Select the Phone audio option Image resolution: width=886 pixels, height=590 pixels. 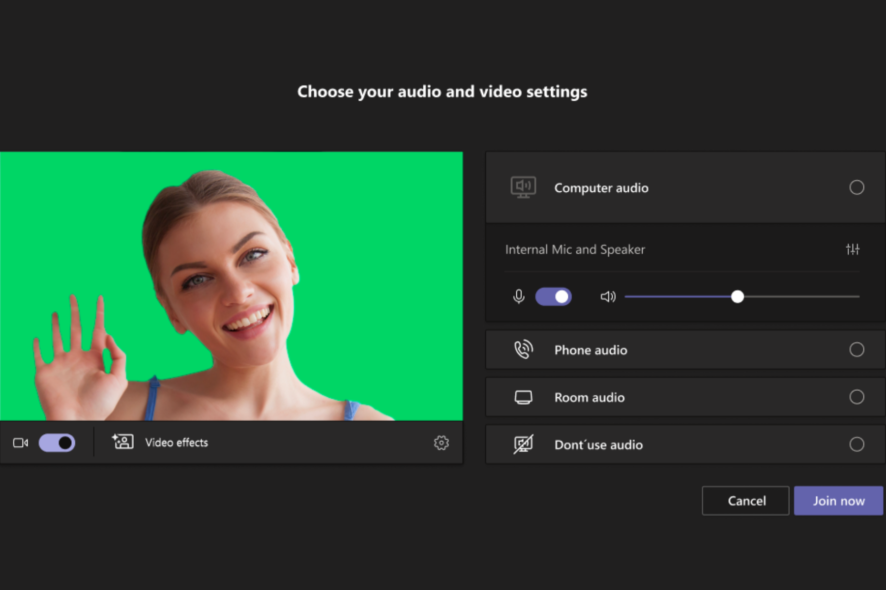click(856, 349)
